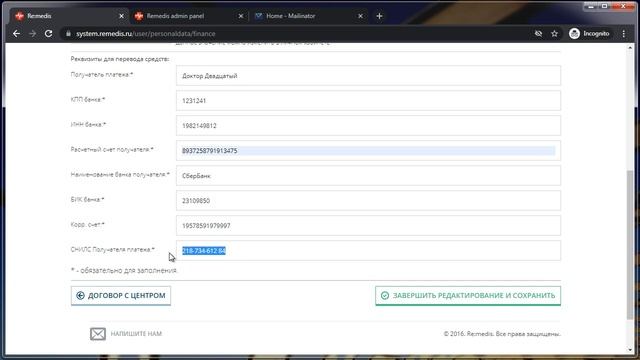Open a new browser tab
This screenshot has width=640, height=360.
point(380,16)
